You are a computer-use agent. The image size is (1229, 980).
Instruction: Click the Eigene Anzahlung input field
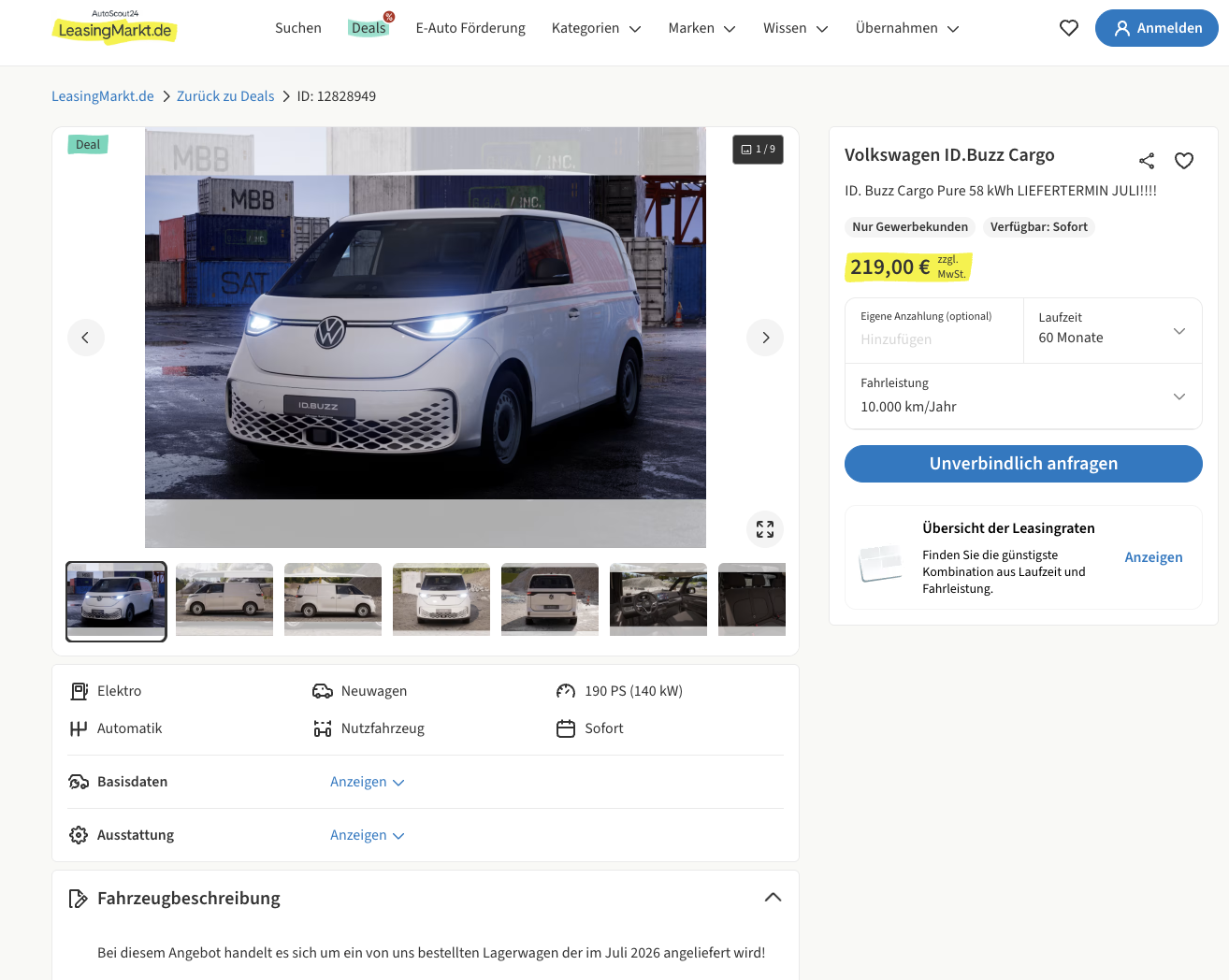(934, 330)
